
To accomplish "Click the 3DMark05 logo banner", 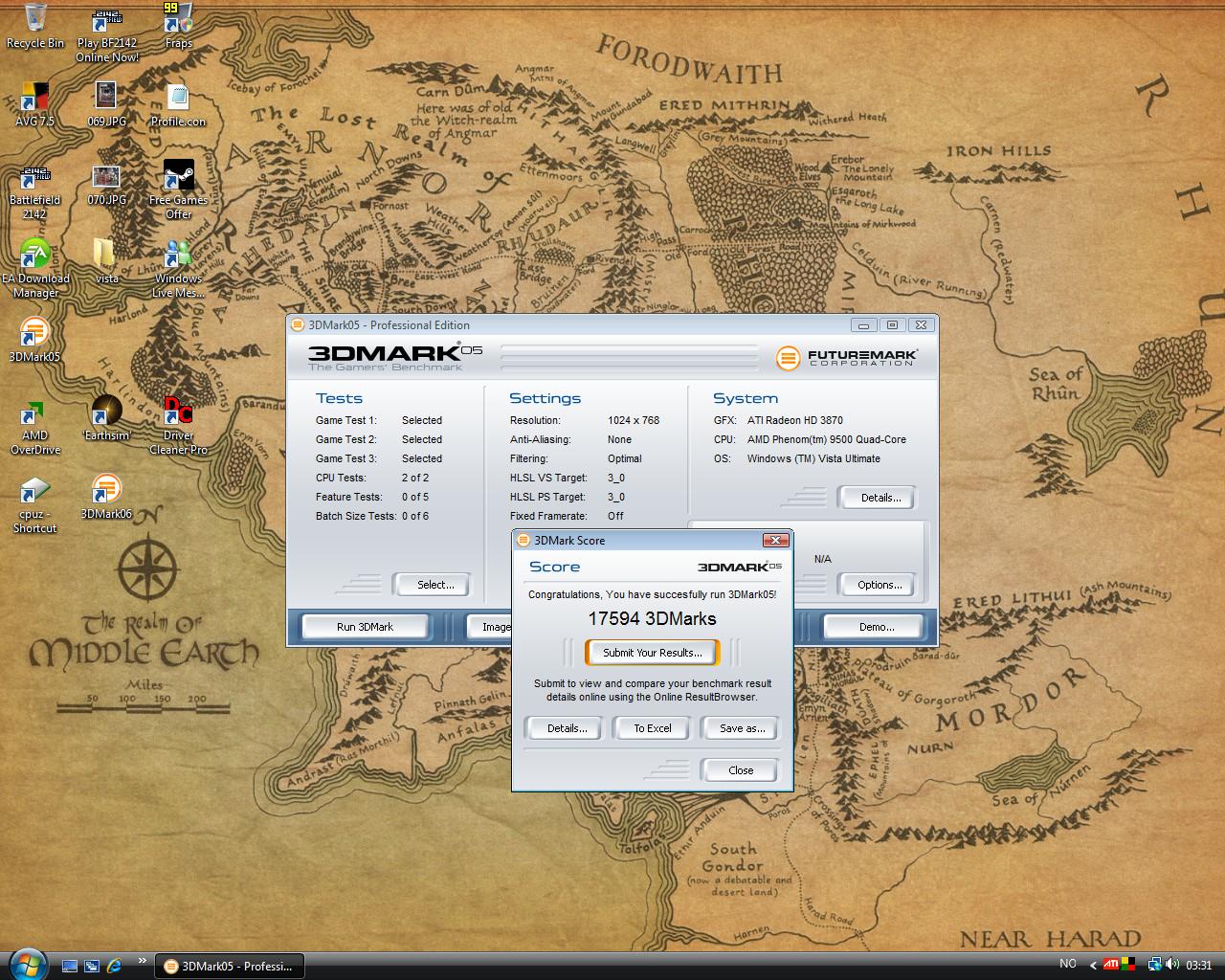I will [x=395, y=355].
